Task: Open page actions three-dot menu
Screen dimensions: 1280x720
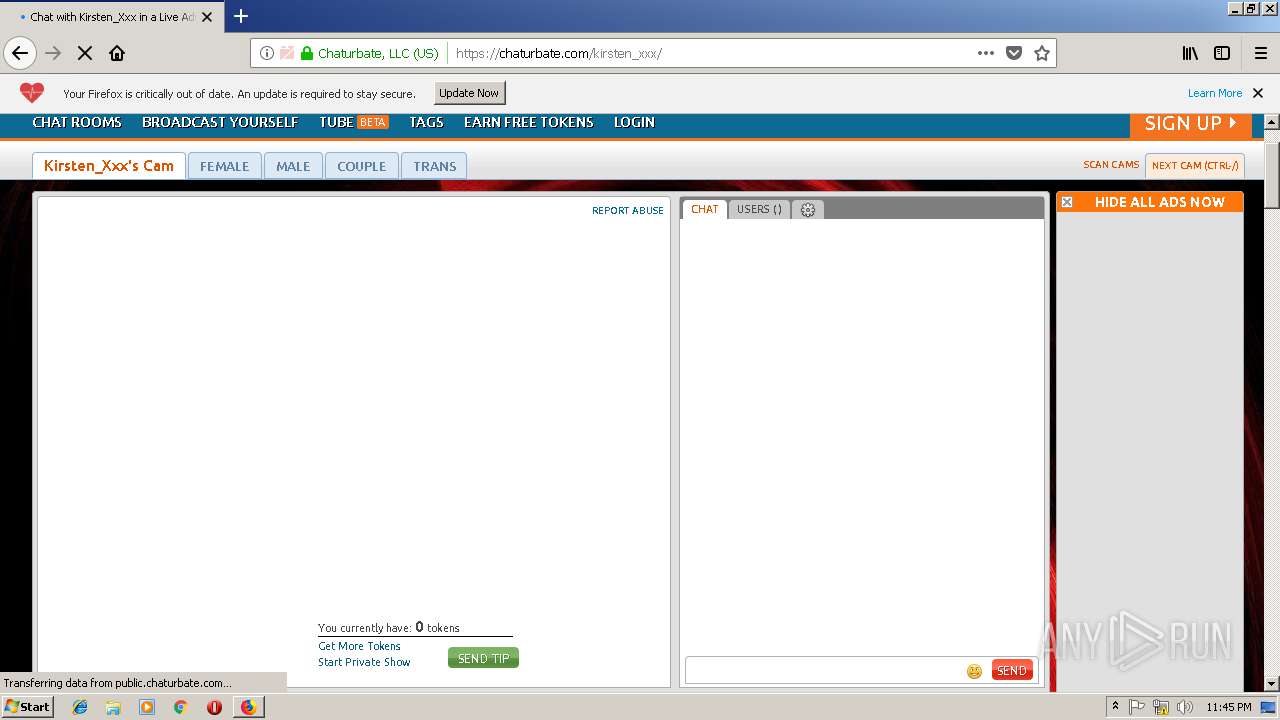Action: point(986,53)
